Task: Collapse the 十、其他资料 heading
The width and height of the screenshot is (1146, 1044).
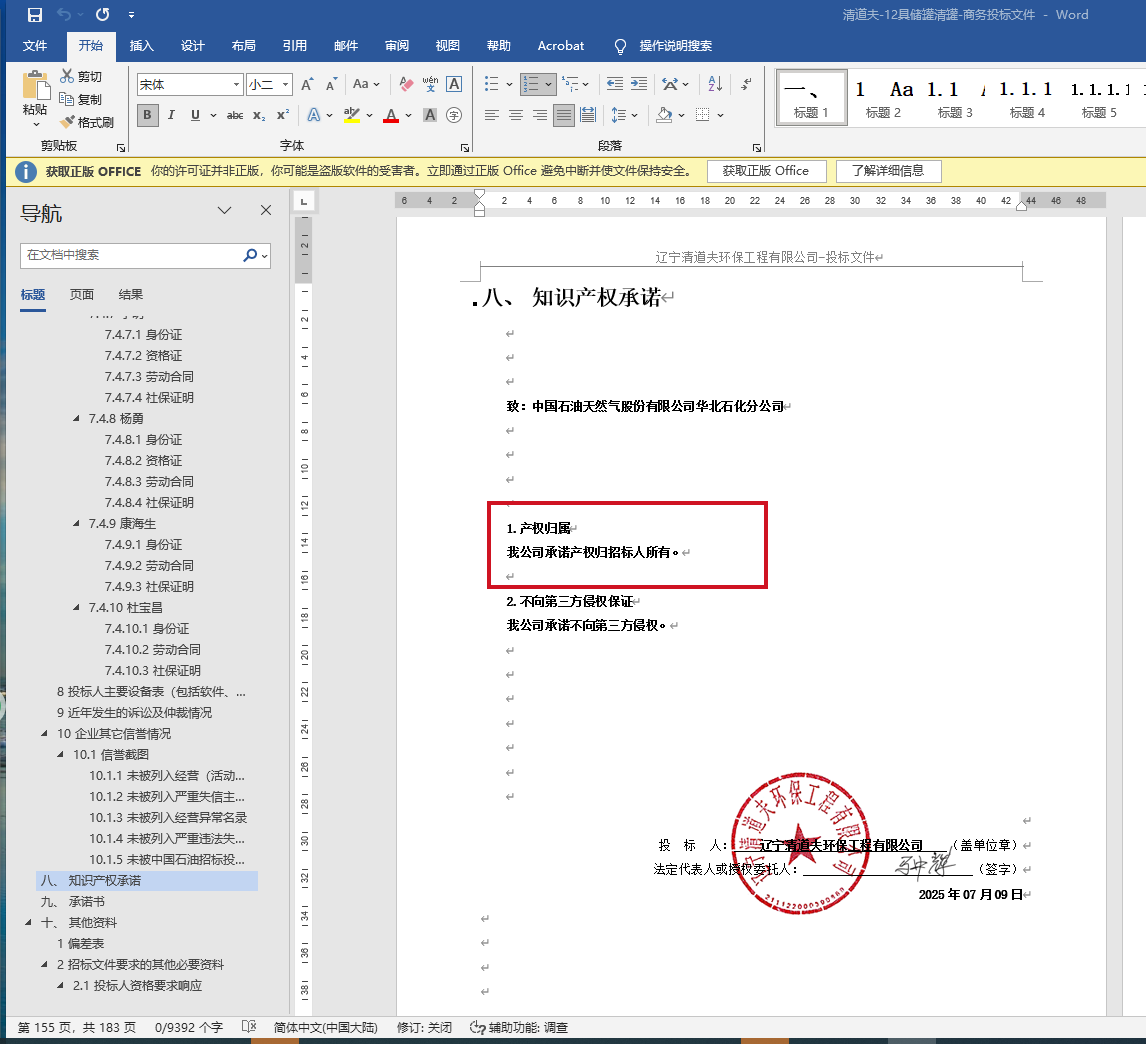Action: (x=29, y=923)
